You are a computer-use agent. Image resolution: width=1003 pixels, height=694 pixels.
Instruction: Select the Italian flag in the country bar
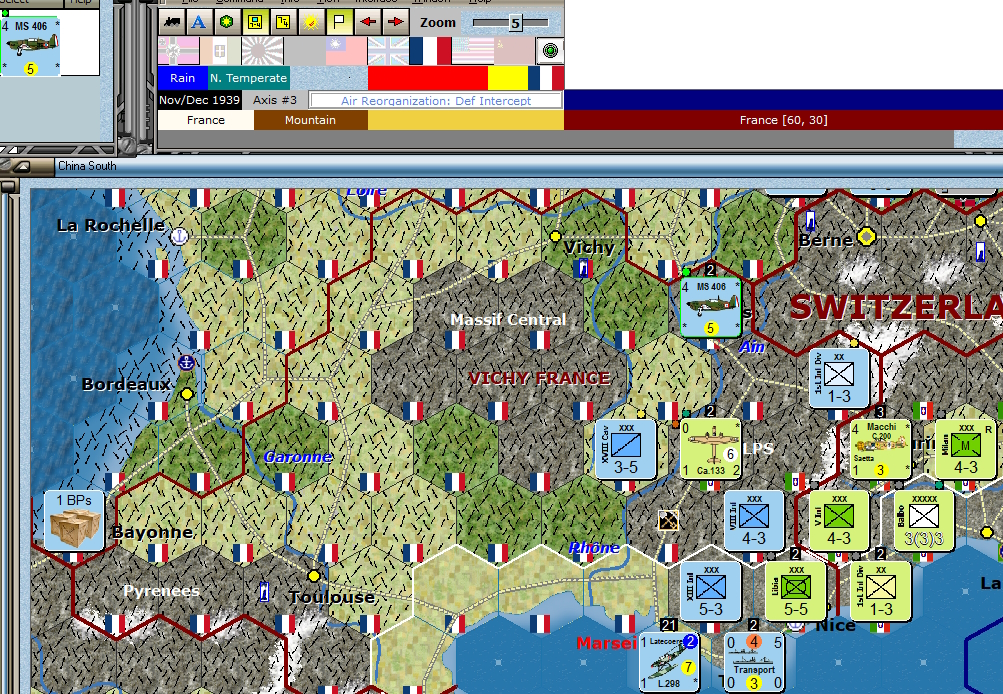pos(221,51)
